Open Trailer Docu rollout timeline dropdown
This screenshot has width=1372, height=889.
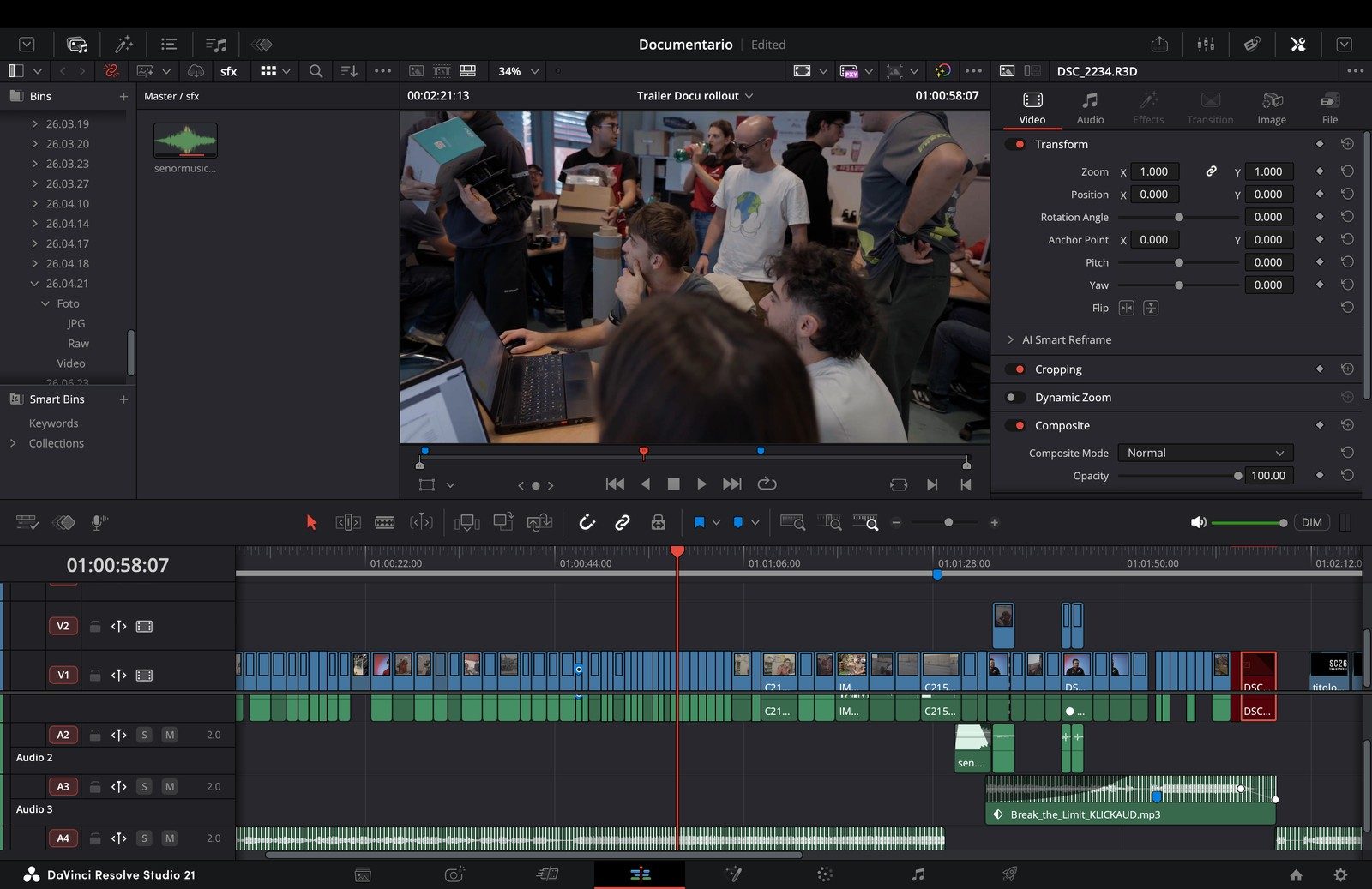[x=695, y=96]
